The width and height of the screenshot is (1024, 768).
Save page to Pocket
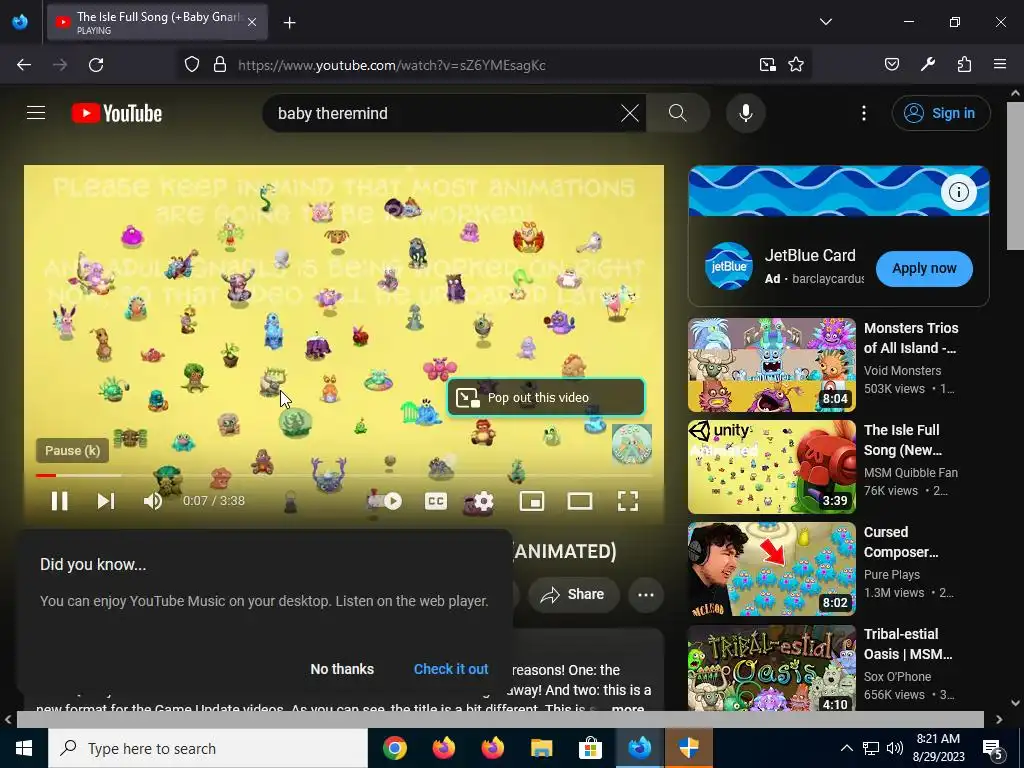coord(891,65)
